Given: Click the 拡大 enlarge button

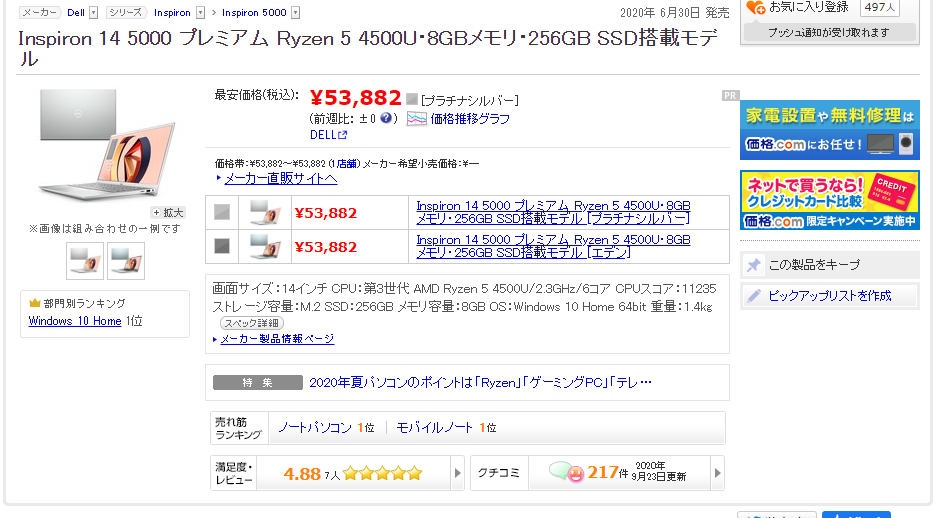Looking at the screenshot, I should coord(168,213).
